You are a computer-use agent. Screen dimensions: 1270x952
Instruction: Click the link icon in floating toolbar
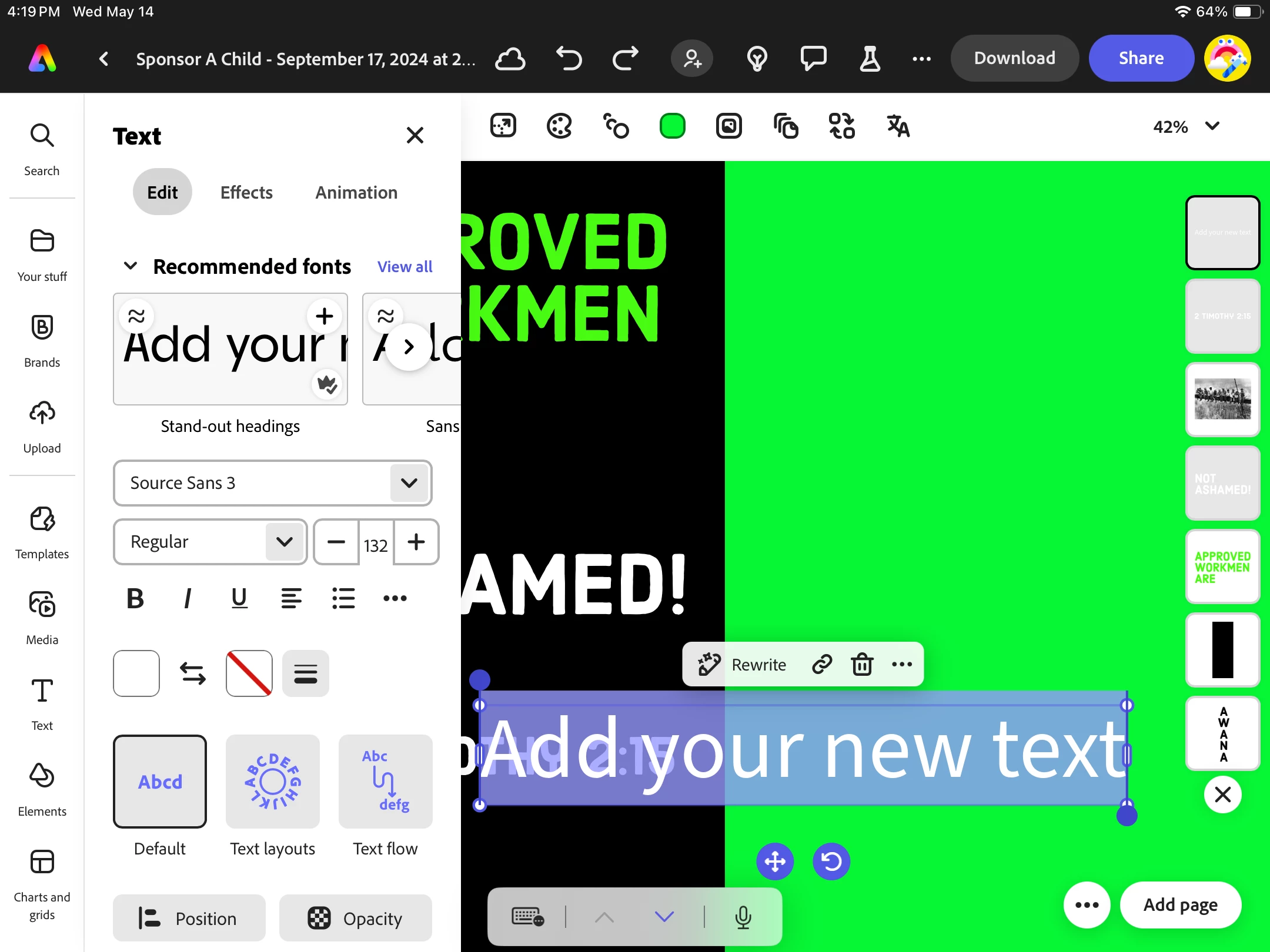[821, 665]
